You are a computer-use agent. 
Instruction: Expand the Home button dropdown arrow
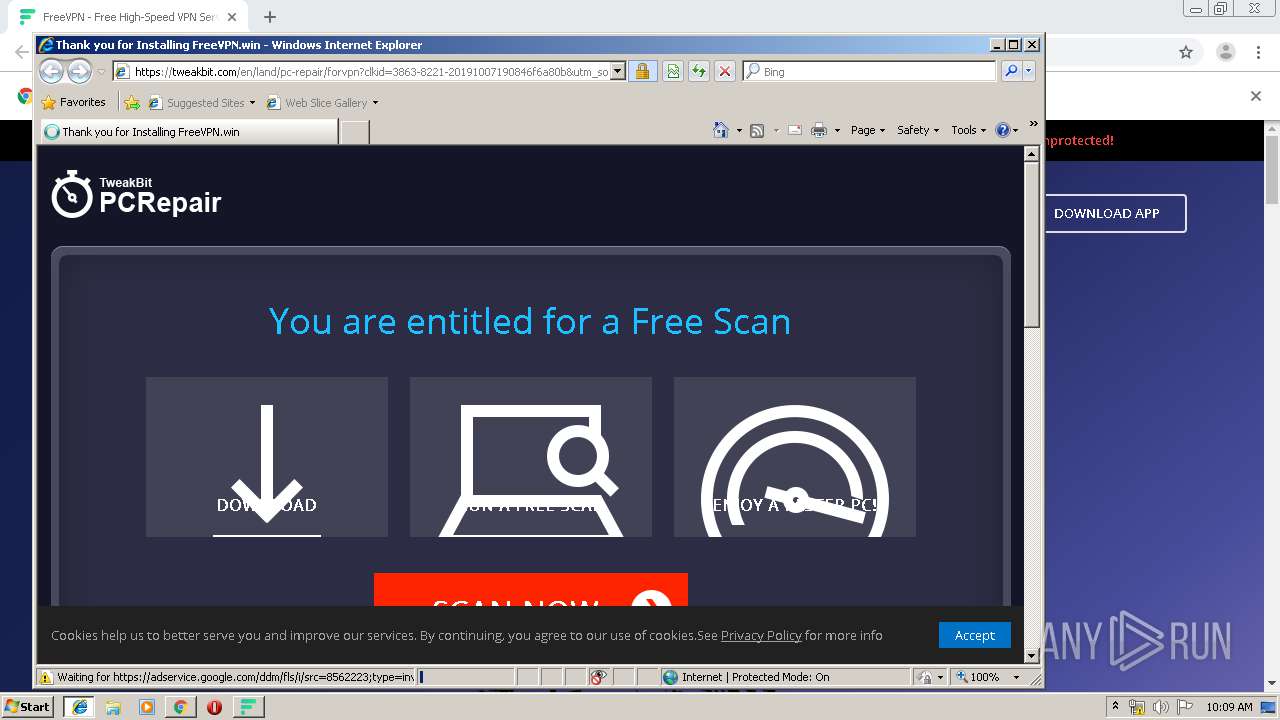click(739, 131)
